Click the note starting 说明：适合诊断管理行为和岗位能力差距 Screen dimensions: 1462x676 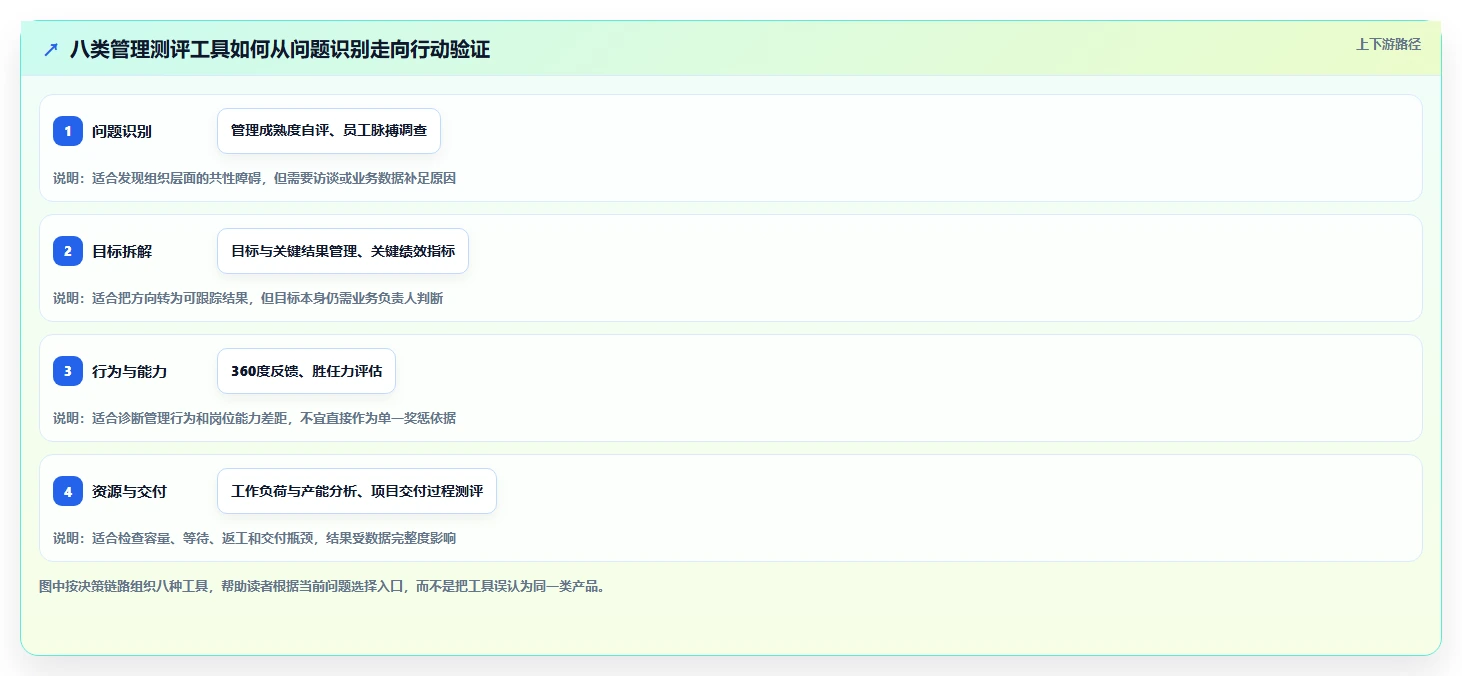coord(254,418)
